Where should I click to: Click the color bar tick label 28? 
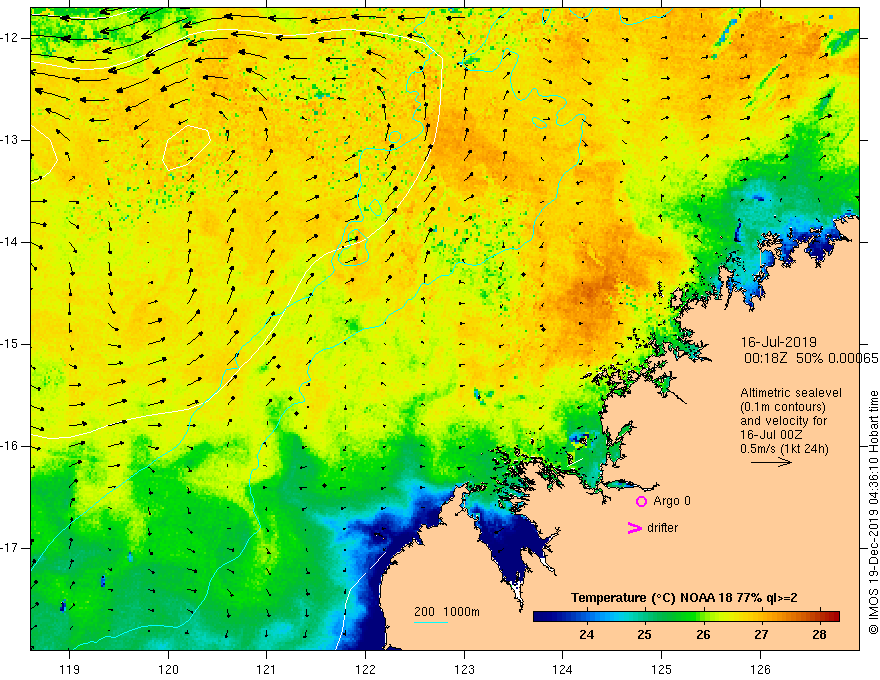click(x=819, y=635)
